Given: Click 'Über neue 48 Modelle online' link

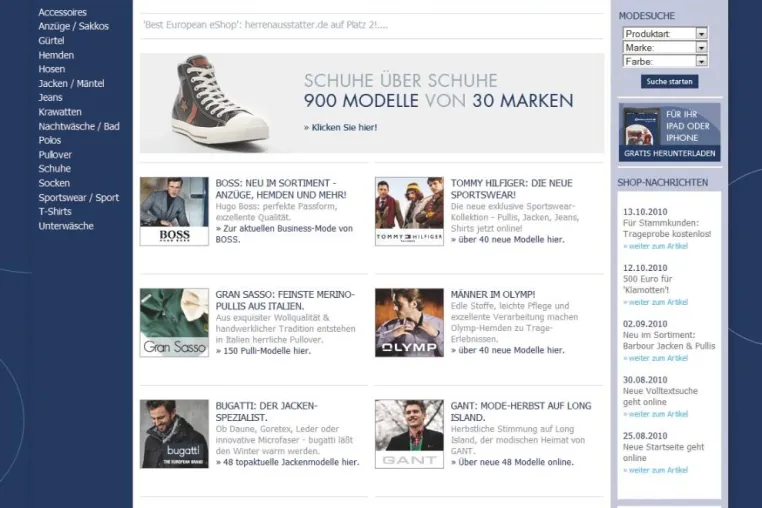Looking at the screenshot, I should coord(512,462).
